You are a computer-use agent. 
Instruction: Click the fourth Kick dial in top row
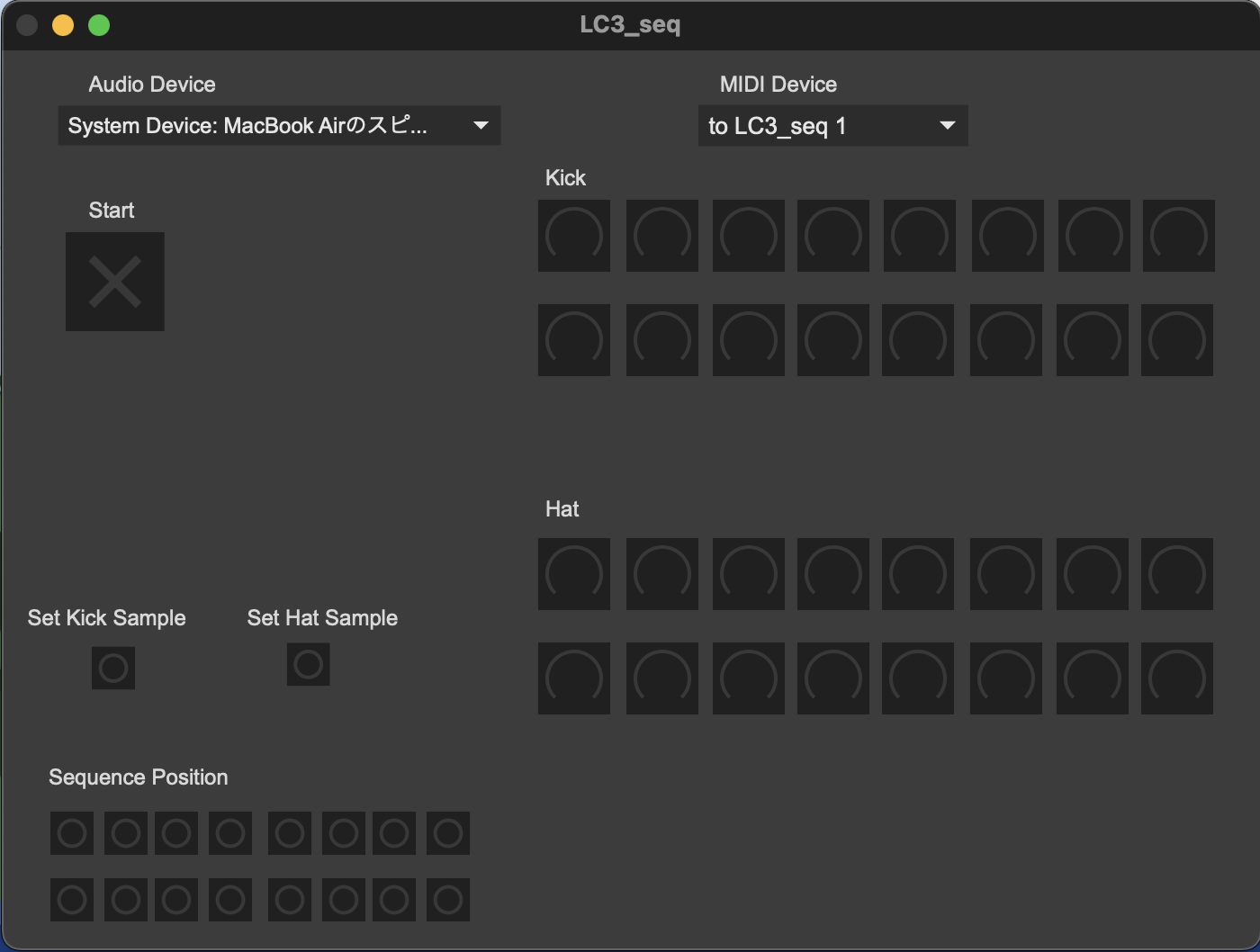[833, 236]
